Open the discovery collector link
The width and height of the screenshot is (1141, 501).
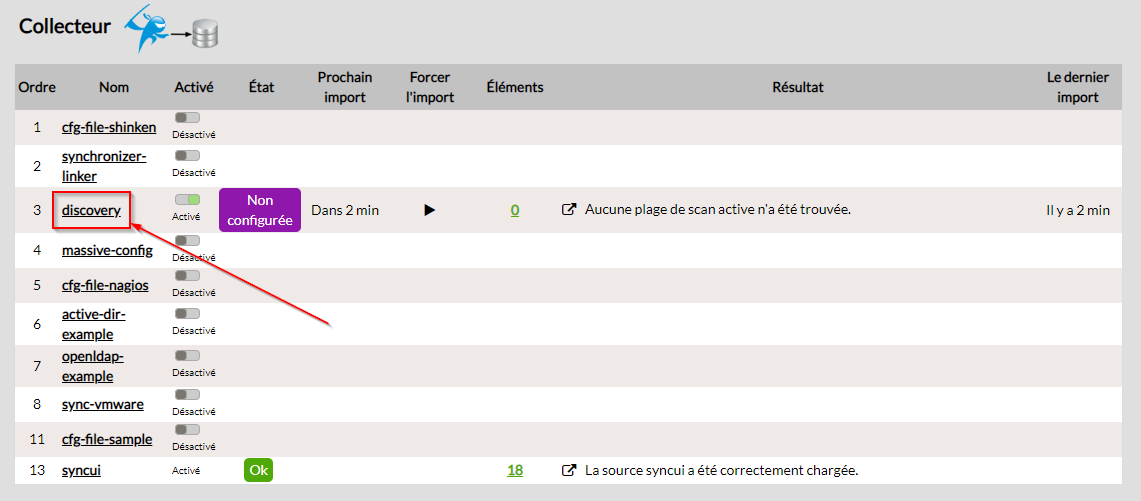point(91,210)
